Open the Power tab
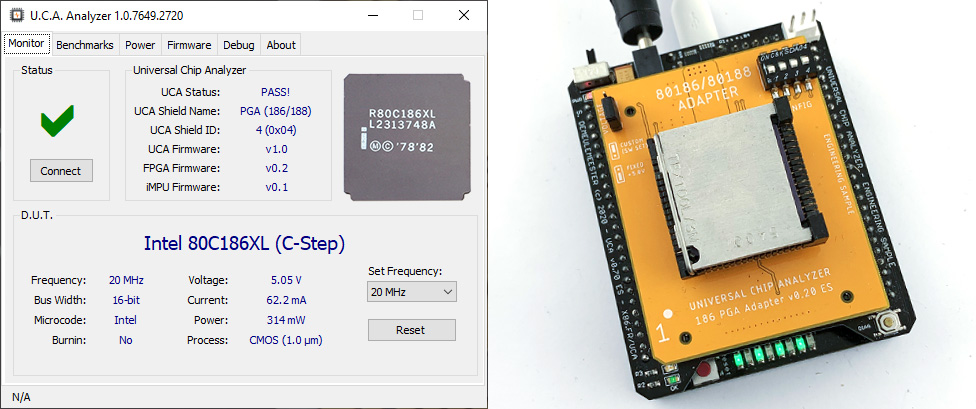 tap(140, 45)
